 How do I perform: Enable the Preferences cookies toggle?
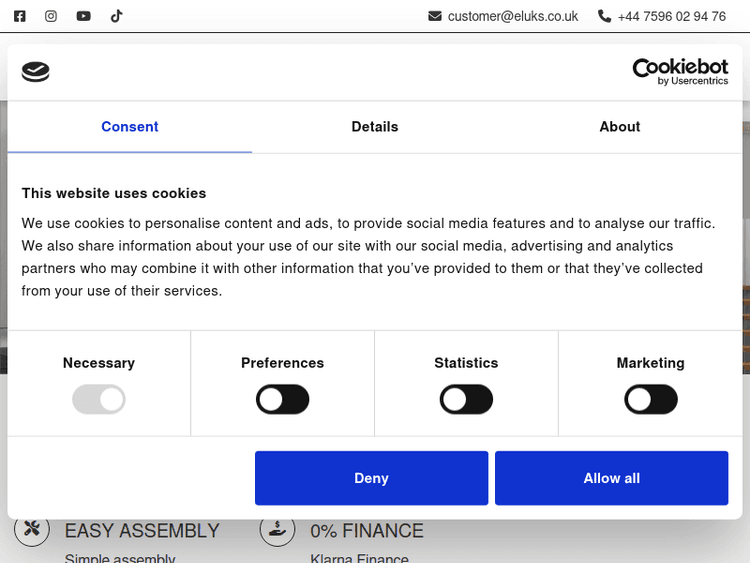282,400
